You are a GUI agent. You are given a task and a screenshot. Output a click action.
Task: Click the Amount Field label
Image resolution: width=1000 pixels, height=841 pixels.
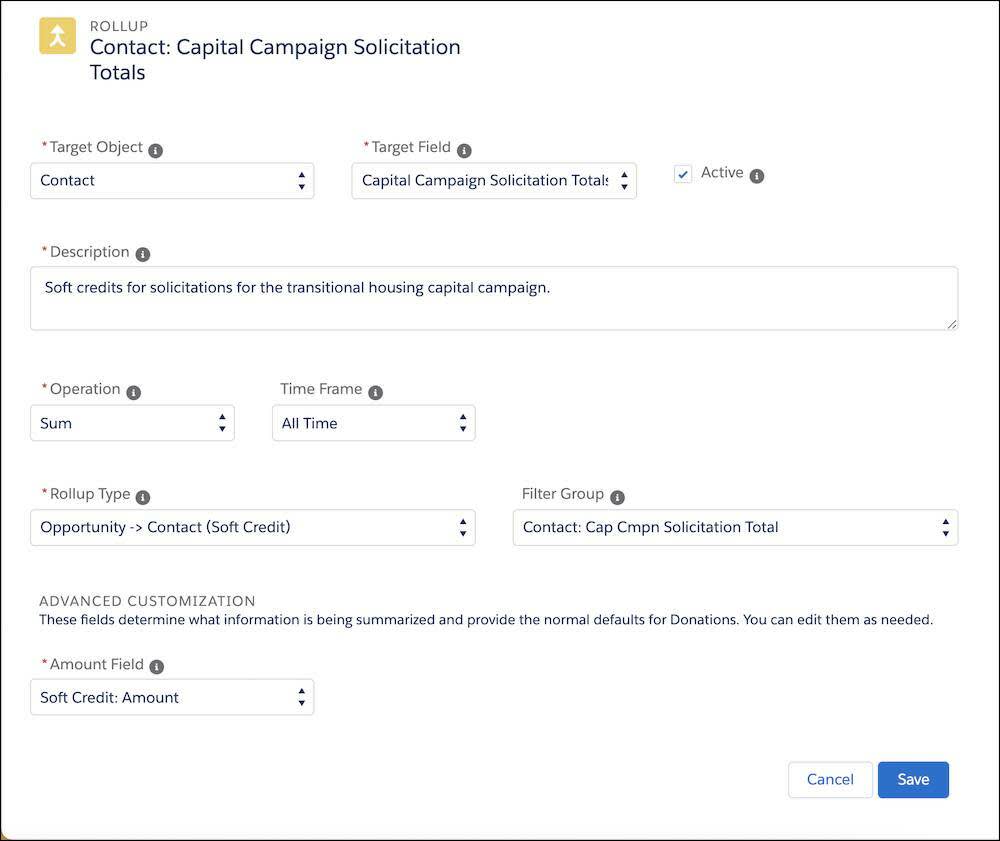pyautogui.click(x=96, y=664)
